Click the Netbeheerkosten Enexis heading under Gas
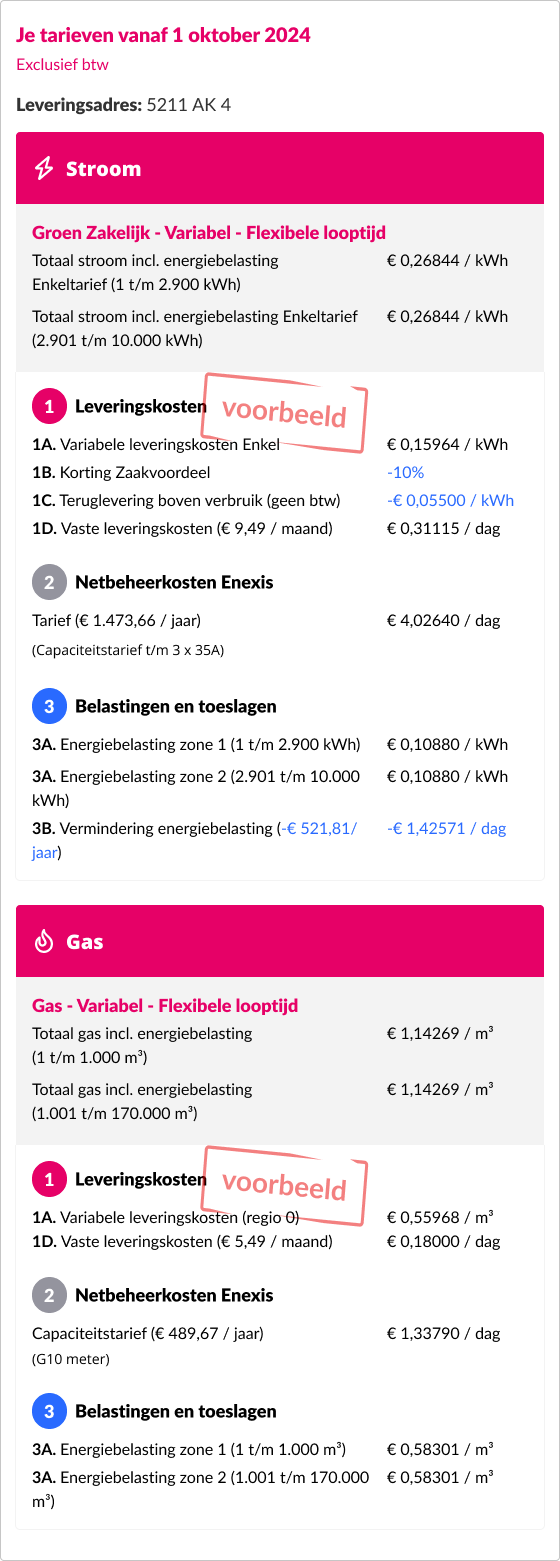Image resolution: width=560 pixels, height=1561 pixels. [x=174, y=1295]
